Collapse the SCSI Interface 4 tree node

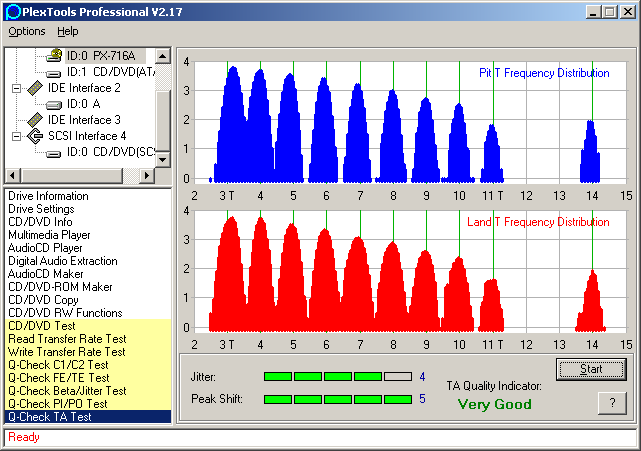(x=16, y=136)
